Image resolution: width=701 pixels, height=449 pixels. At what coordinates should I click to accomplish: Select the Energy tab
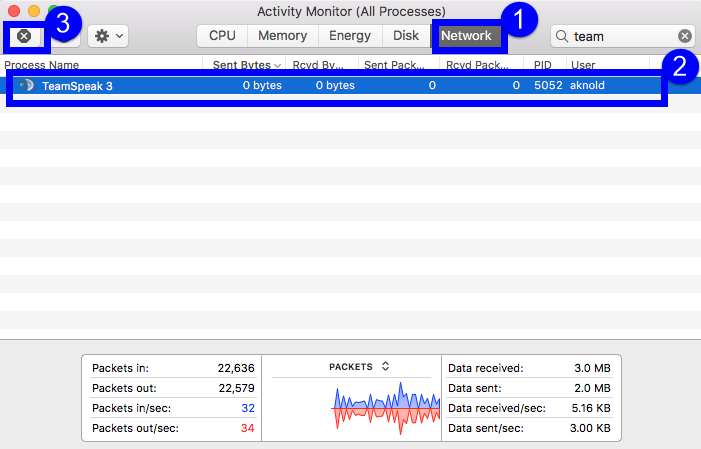pos(350,36)
